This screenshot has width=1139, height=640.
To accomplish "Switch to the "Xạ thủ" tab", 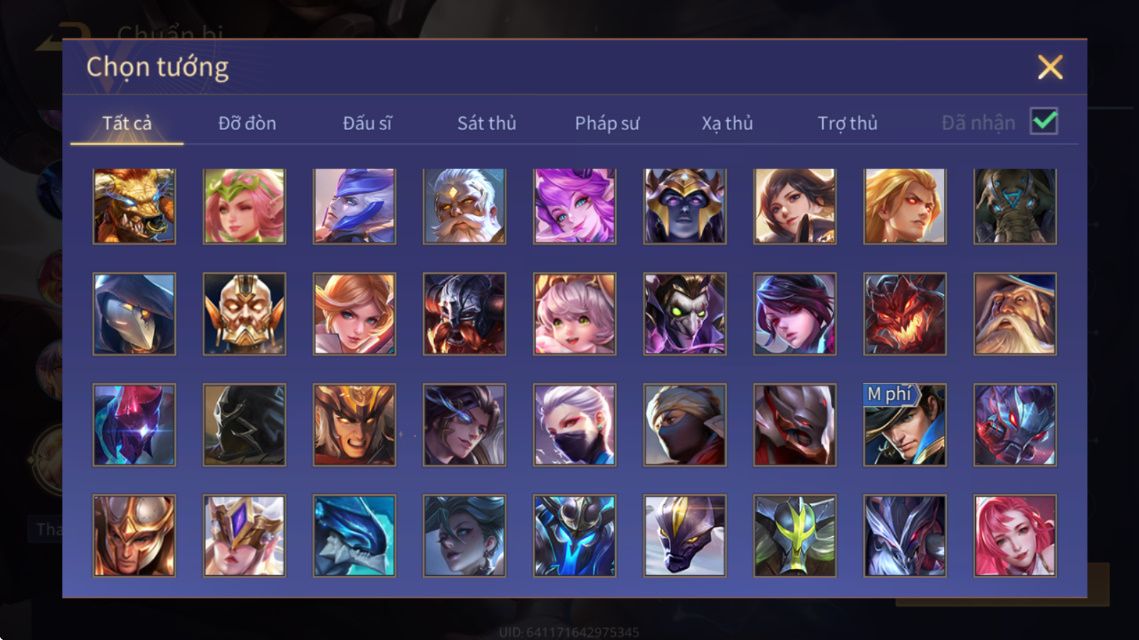I will 727,123.
